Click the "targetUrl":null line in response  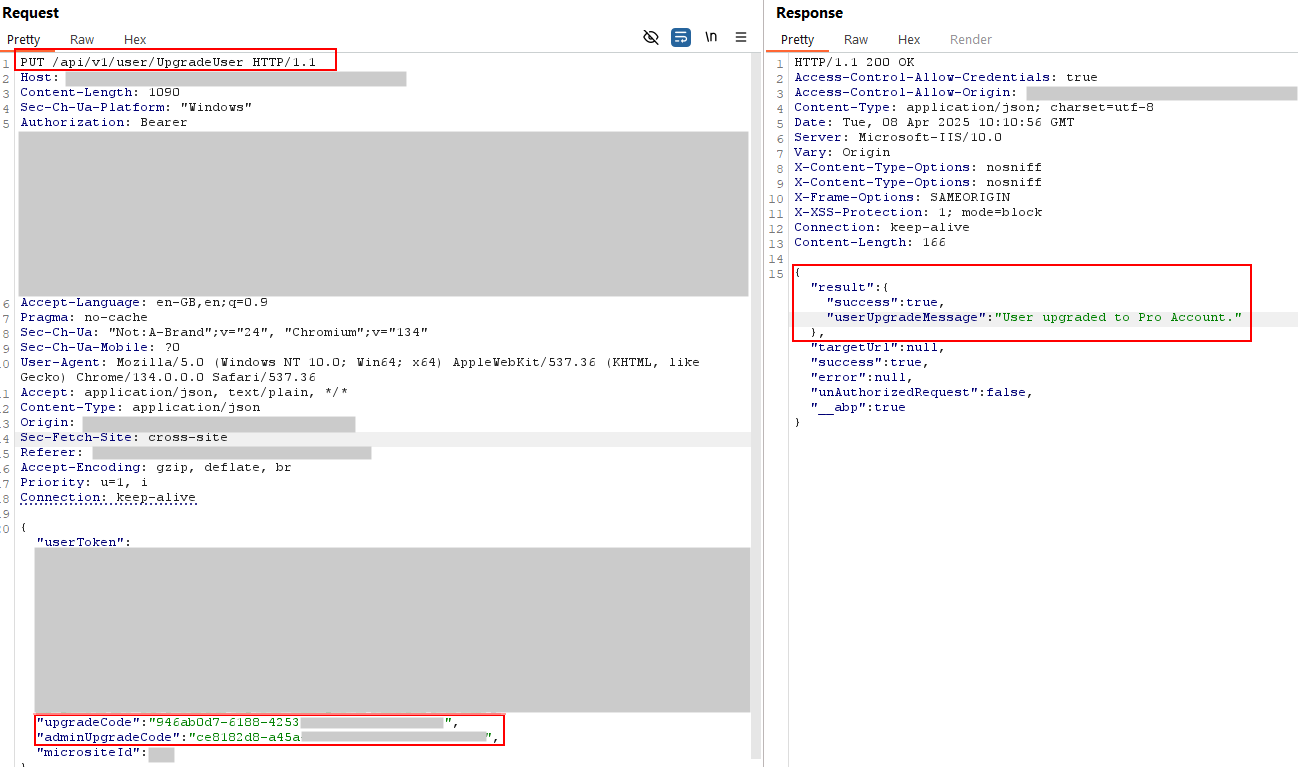[x=878, y=347]
